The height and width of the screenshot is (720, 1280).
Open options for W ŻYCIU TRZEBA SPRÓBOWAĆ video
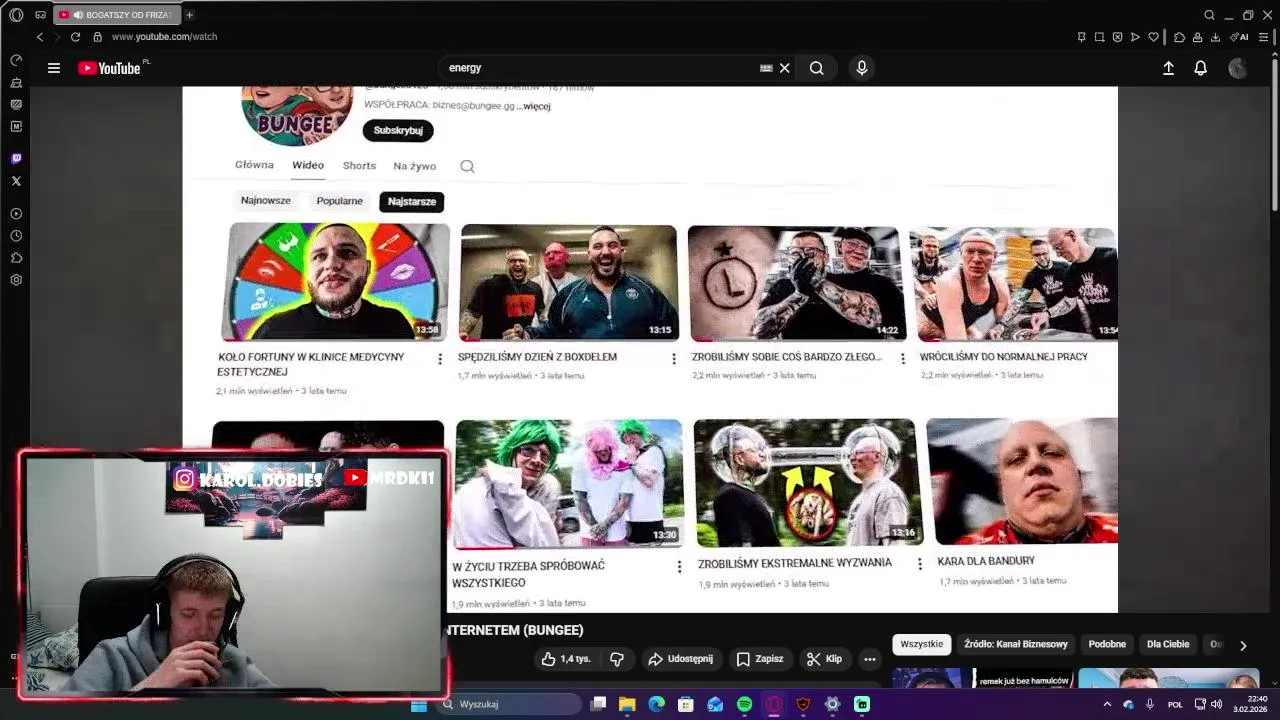click(679, 567)
